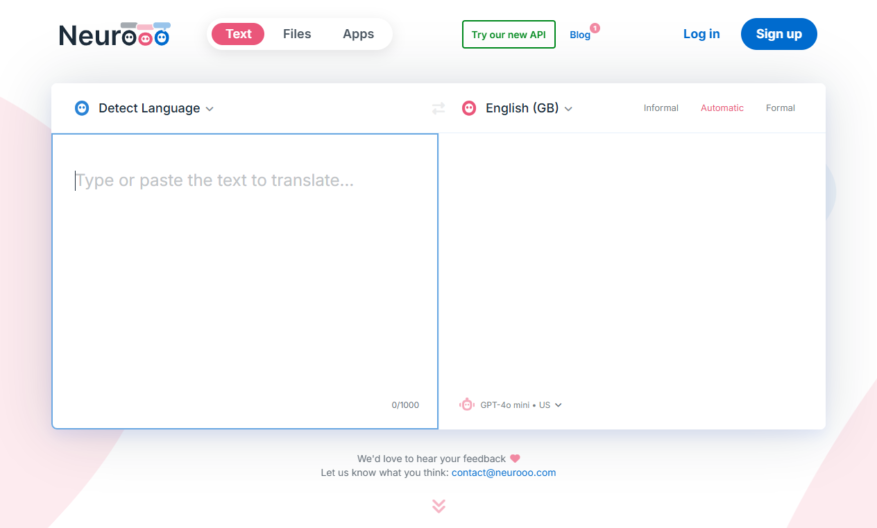Select the Automatic tone option

tap(722, 108)
